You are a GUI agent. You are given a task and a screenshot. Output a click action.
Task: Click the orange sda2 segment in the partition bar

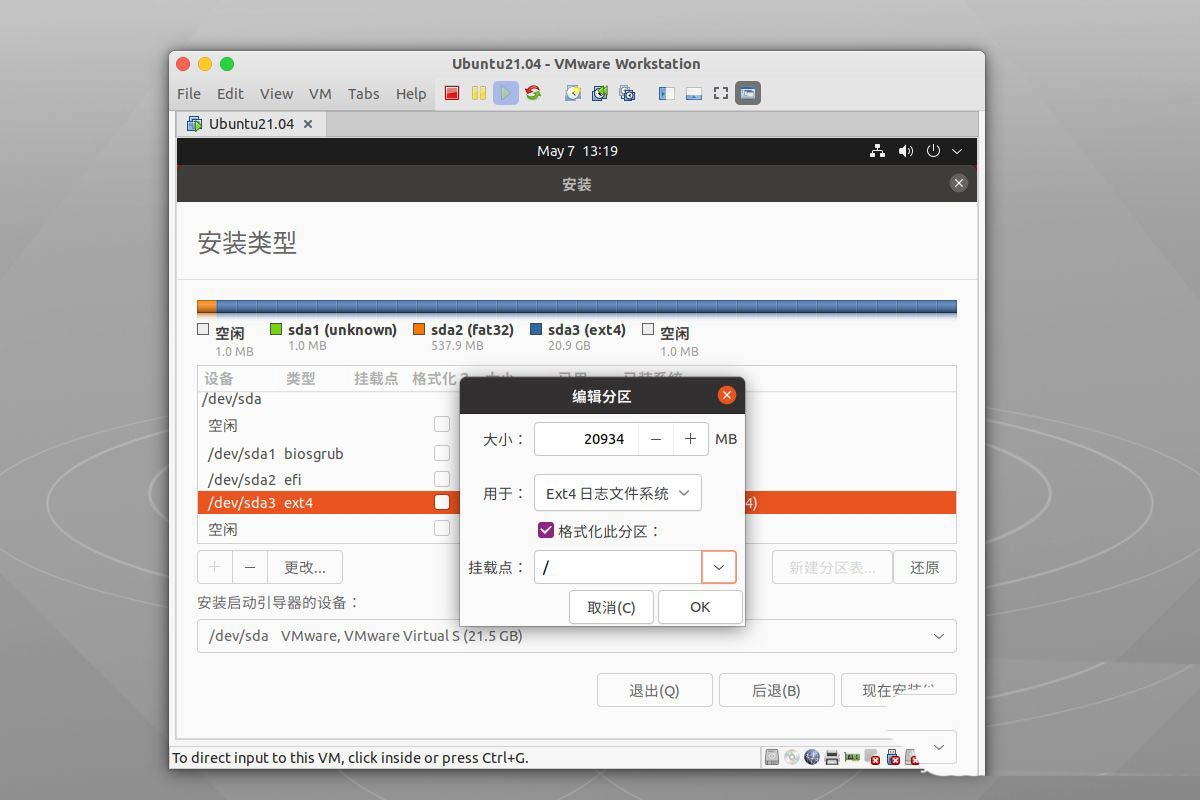pos(206,306)
